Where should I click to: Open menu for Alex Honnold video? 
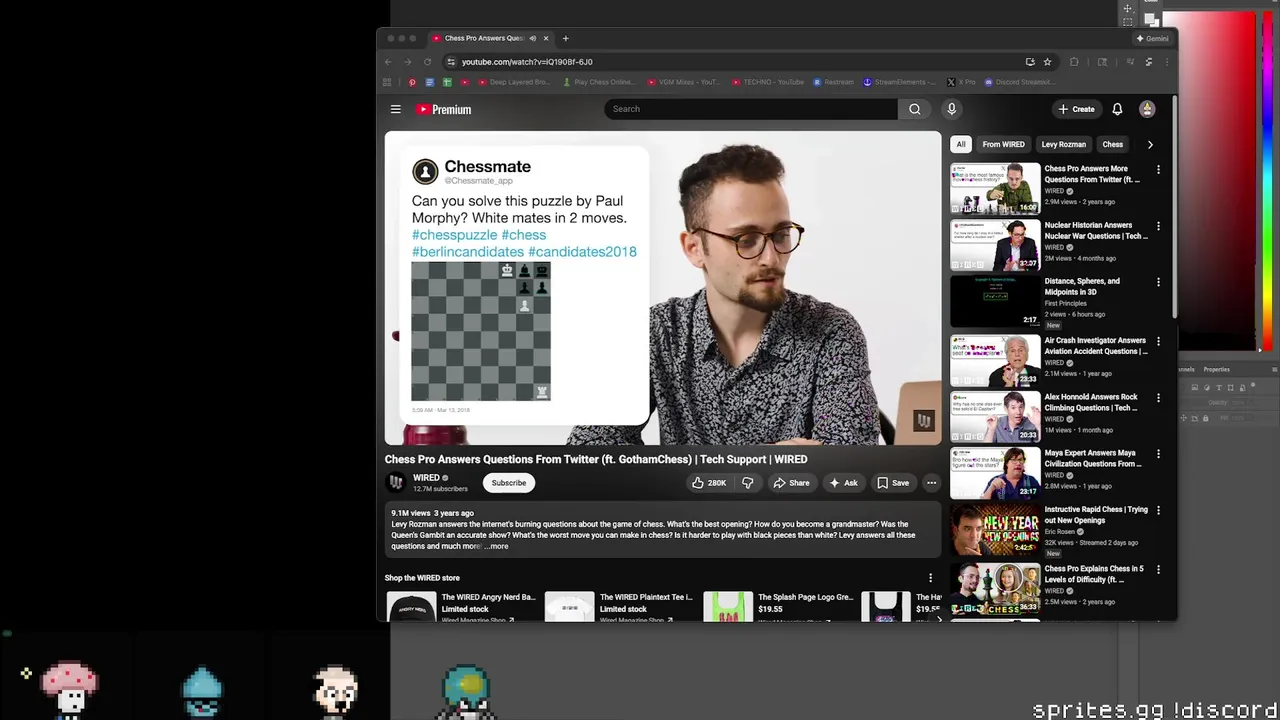point(1158,397)
